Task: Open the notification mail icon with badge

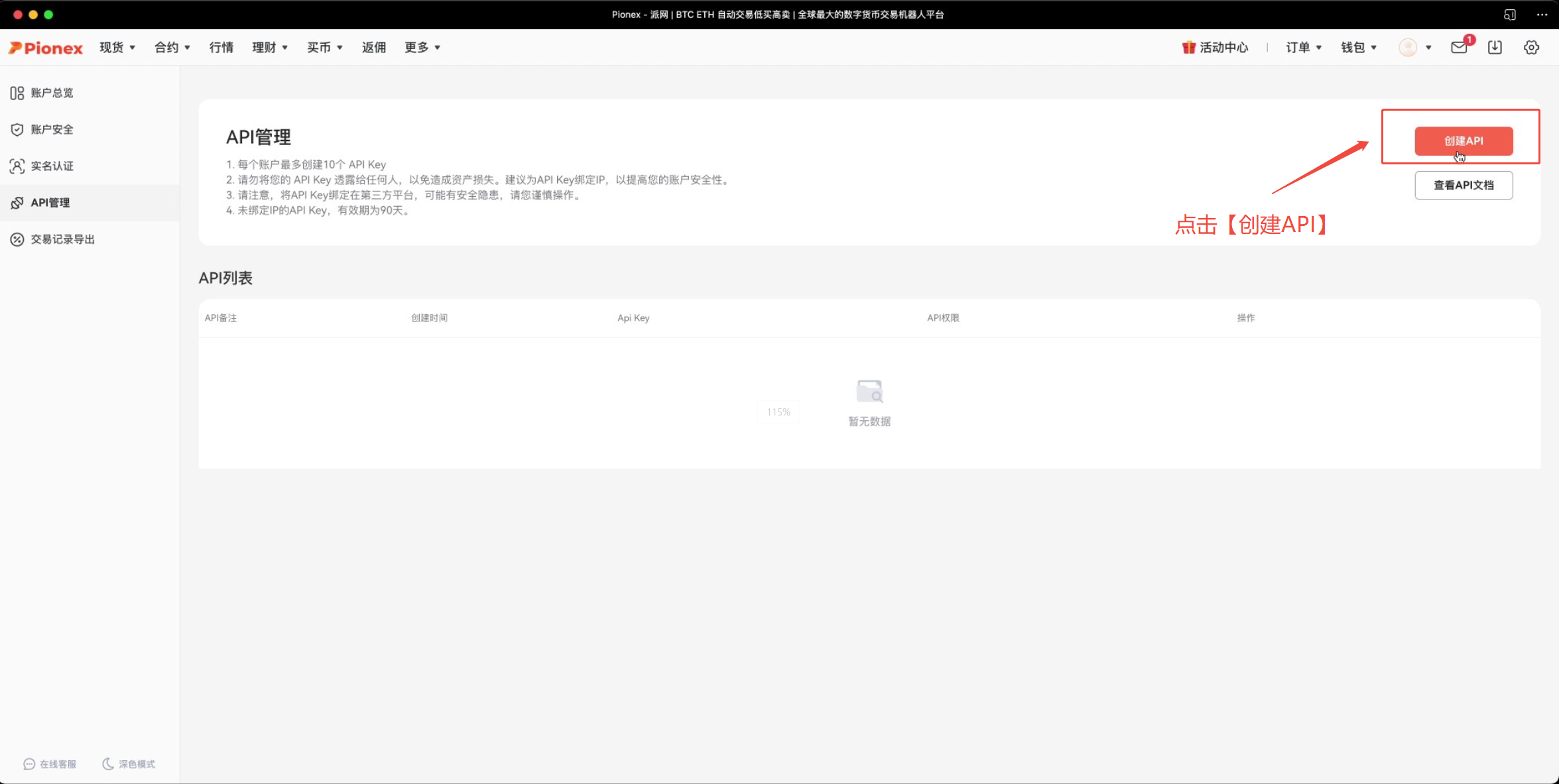Action: [x=1458, y=47]
